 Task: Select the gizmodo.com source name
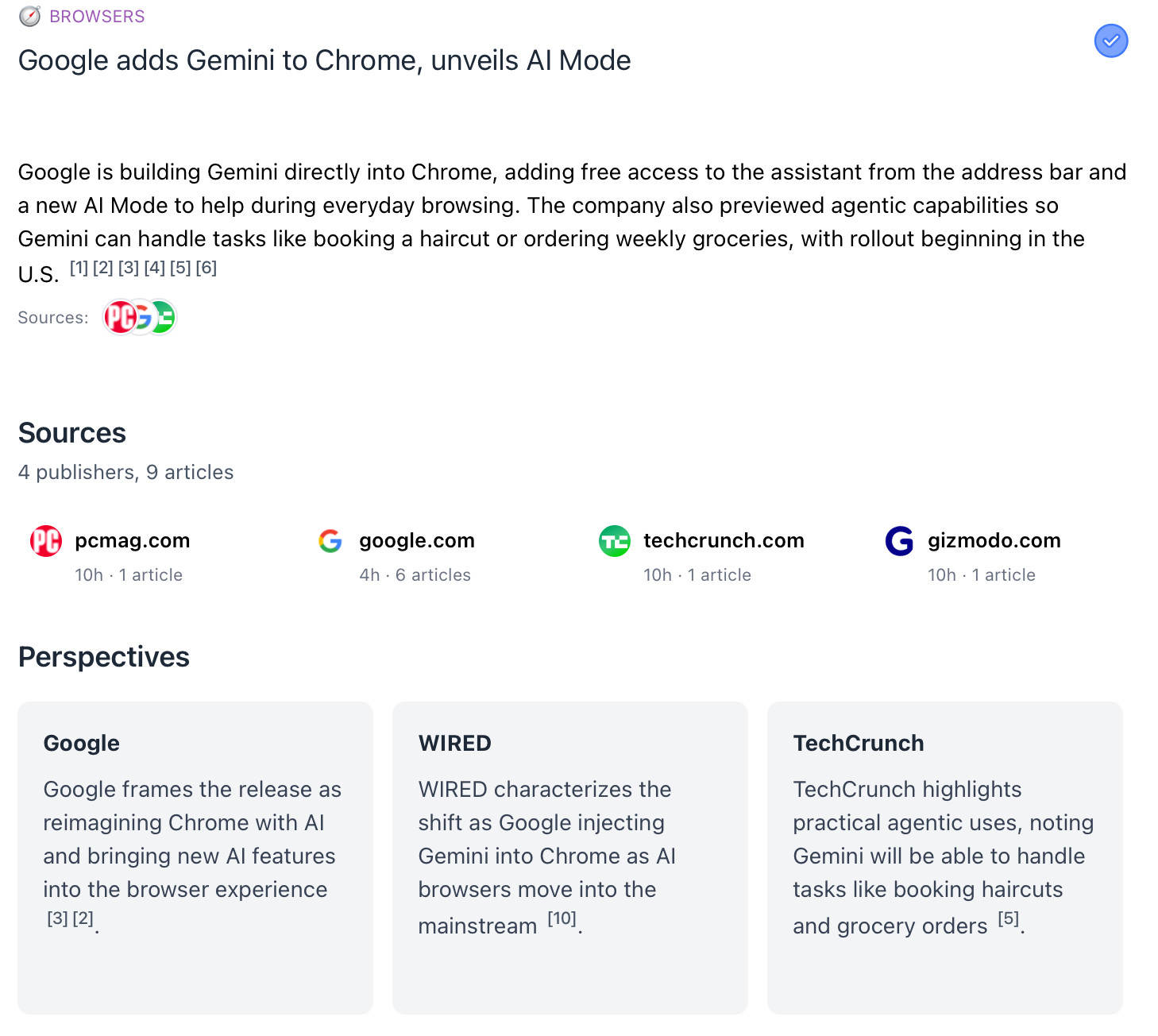pos(994,541)
